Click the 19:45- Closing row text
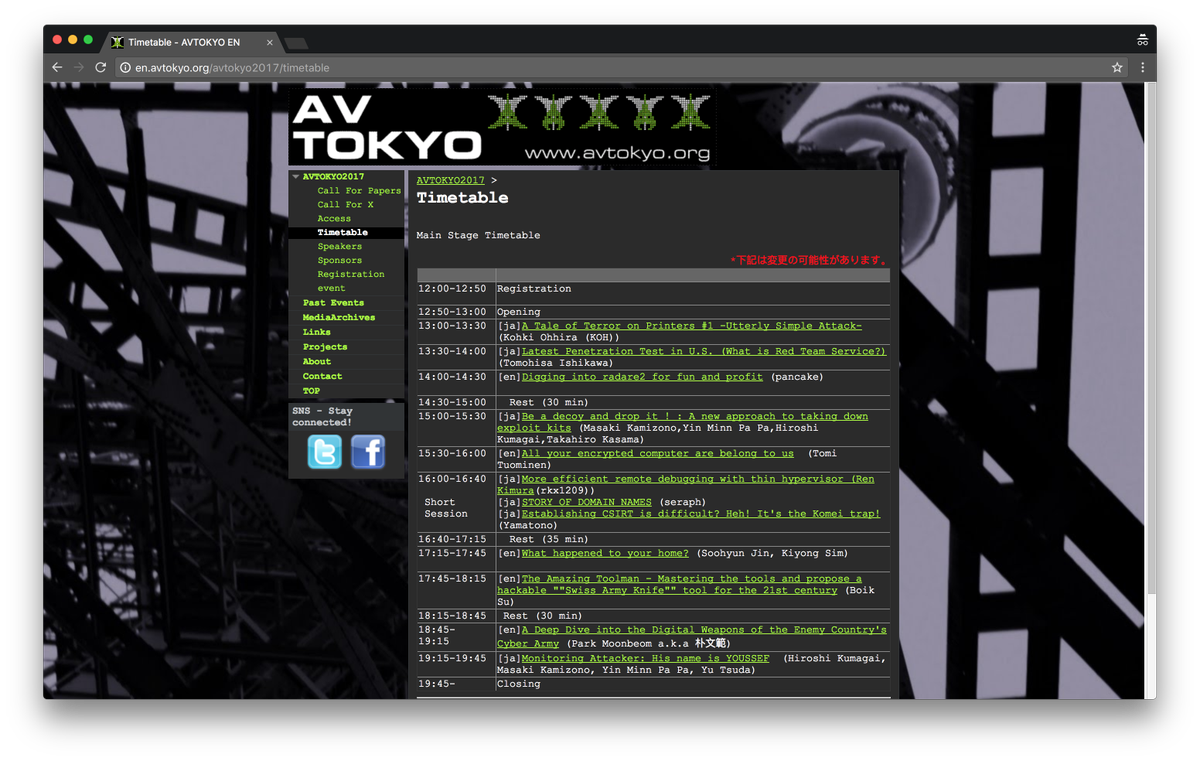The height and width of the screenshot is (761, 1200). [x=518, y=684]
